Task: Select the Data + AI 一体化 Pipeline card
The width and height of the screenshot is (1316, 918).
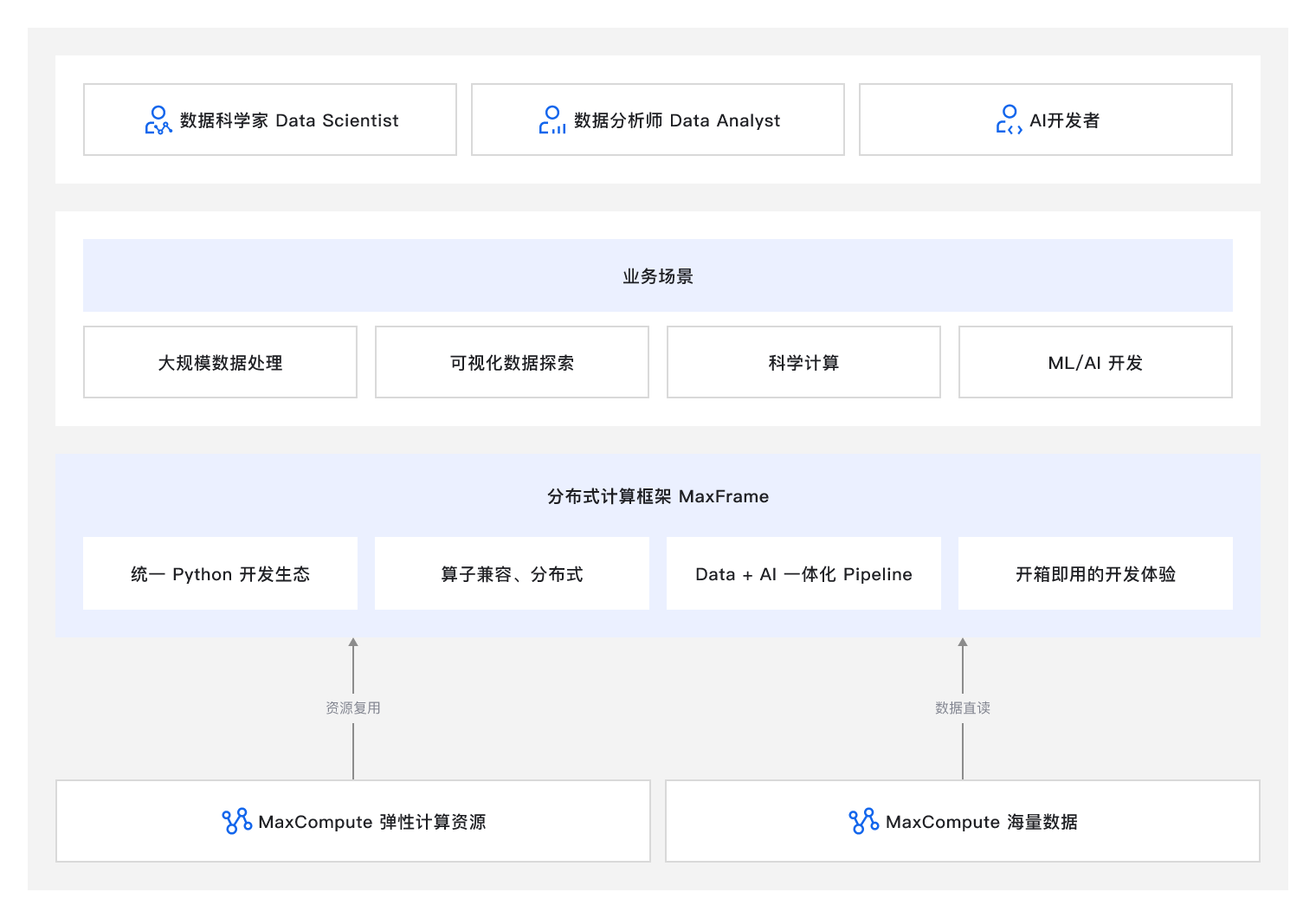Action: point(803,573)
